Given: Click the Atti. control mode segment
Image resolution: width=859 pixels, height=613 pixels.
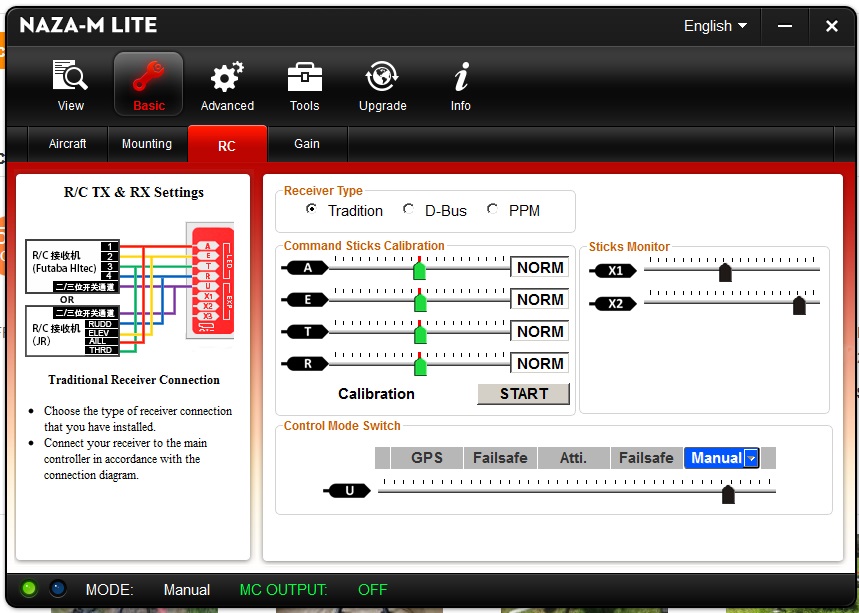Looking at the screenshot, I should (x=574, y=458).
